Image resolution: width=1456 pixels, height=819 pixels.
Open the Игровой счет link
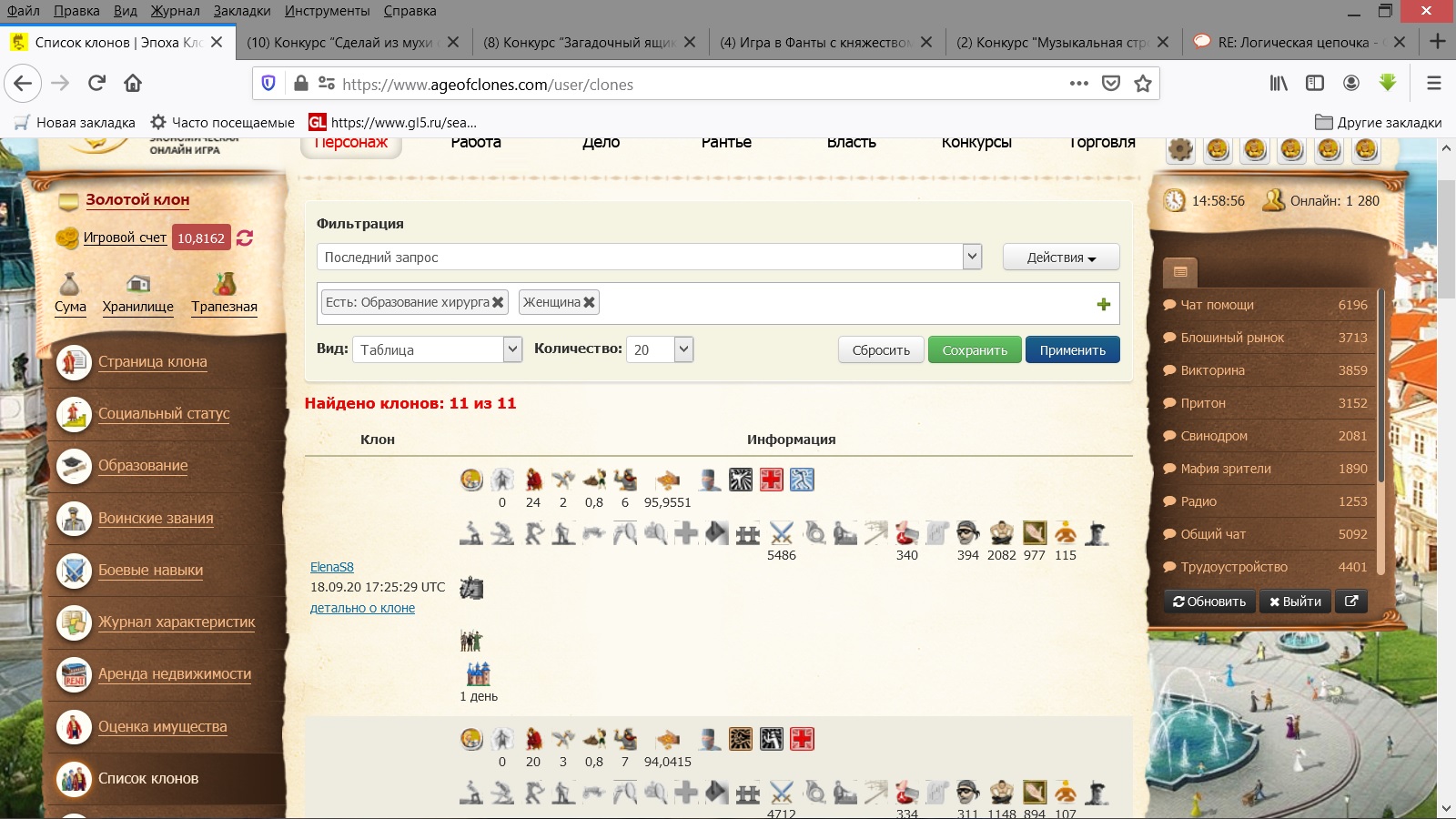point(125,238)
